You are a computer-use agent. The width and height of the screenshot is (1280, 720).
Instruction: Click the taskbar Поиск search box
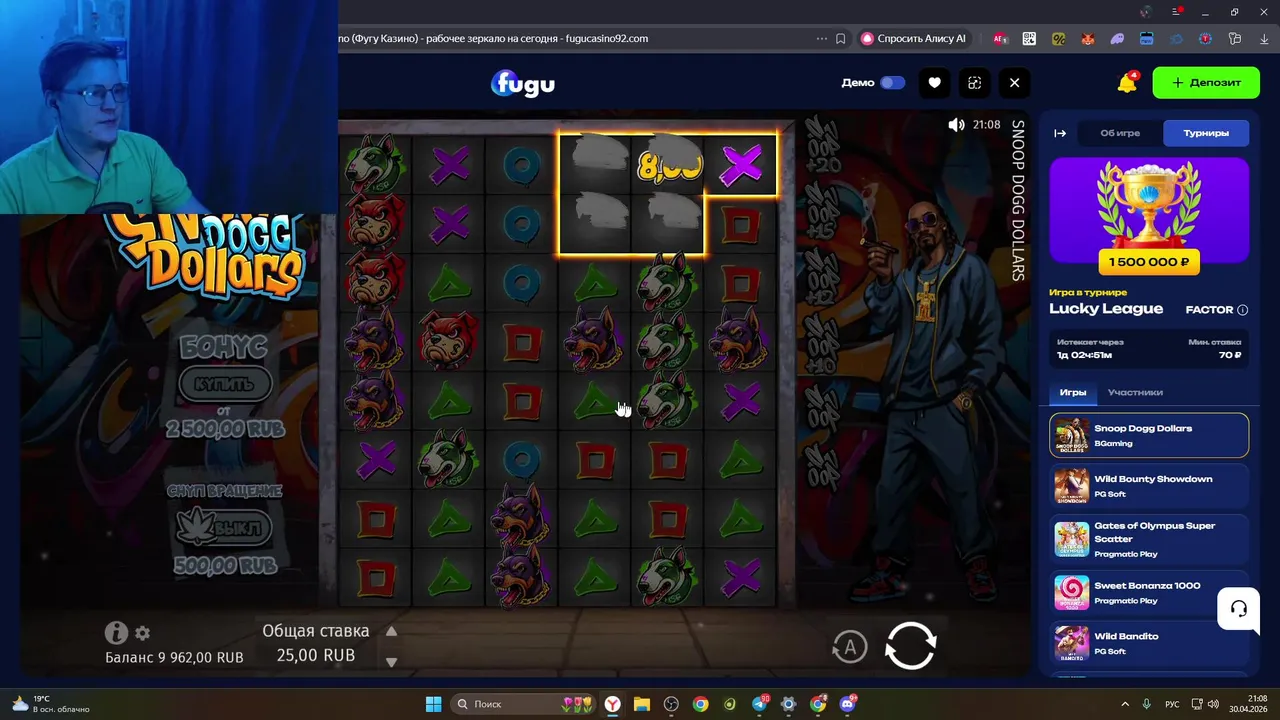(525, 704)
